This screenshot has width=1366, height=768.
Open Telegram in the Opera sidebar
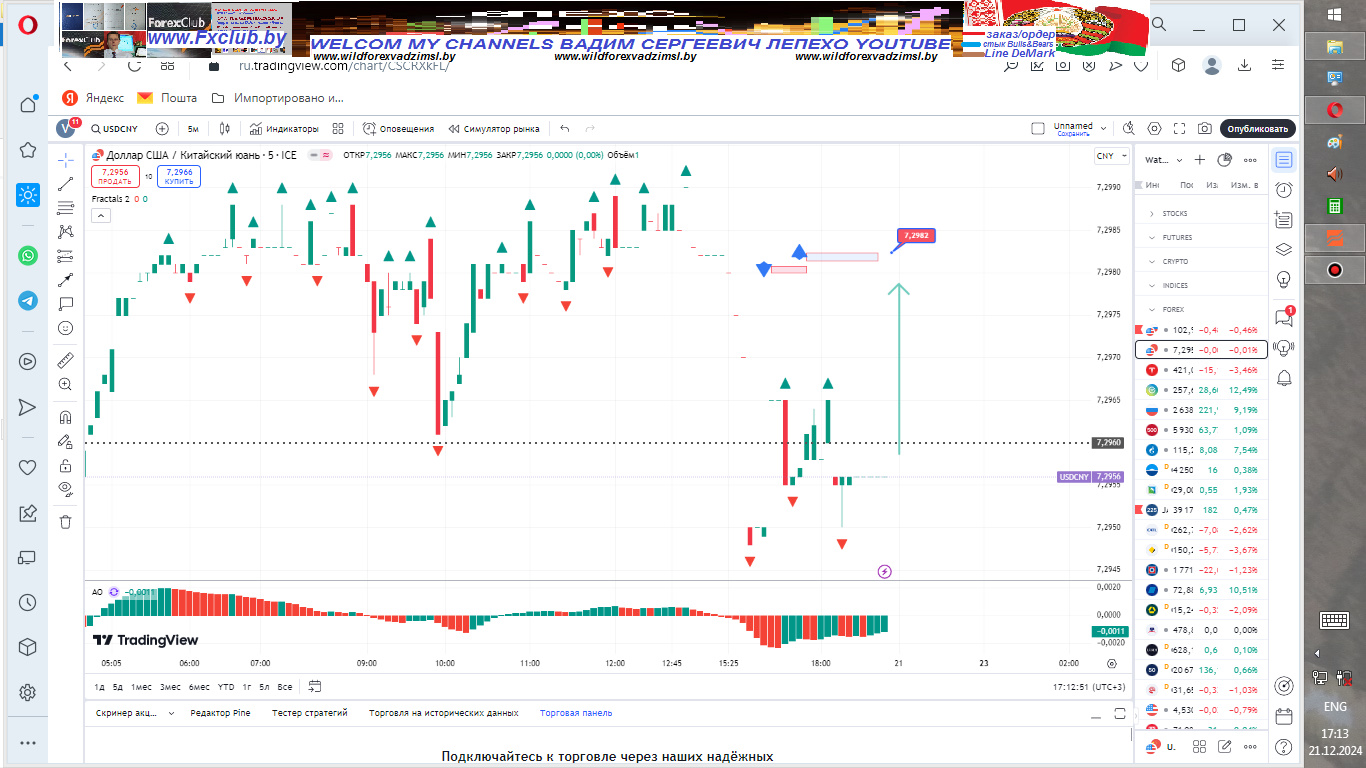tap(28, 301)
